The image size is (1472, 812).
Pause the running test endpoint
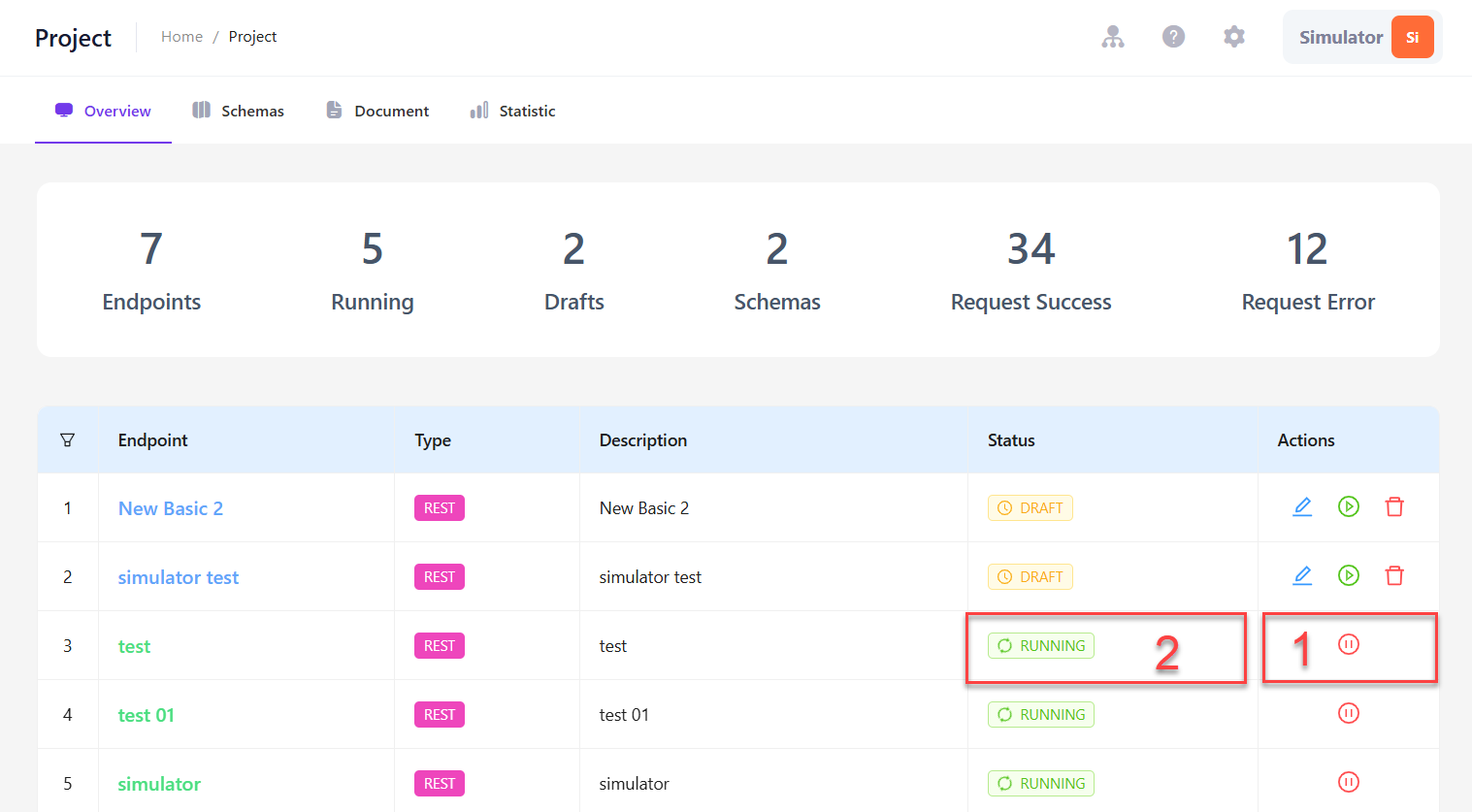[x=1349, y=644]
